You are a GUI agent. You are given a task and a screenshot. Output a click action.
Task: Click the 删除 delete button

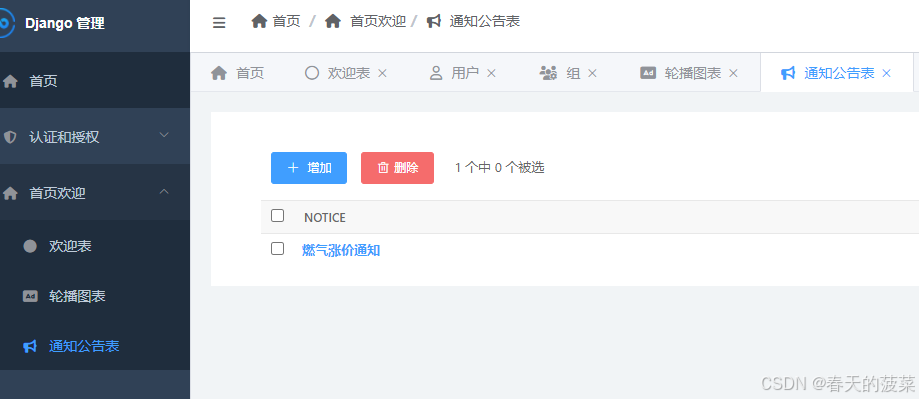tap(397, 168)
